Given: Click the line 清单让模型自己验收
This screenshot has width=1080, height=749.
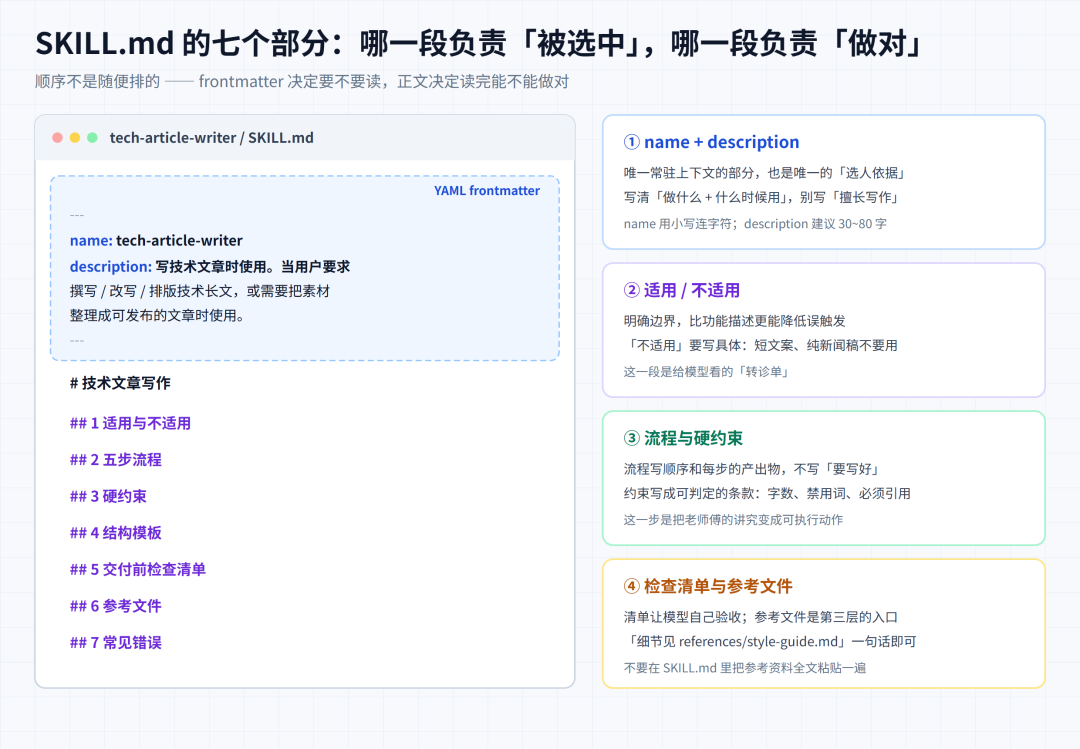Looking at the screenshot, I should [x=760, y=617].
